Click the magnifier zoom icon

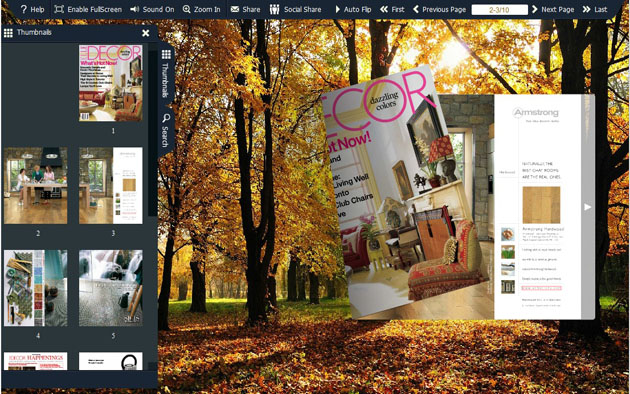tap(186, 9)
